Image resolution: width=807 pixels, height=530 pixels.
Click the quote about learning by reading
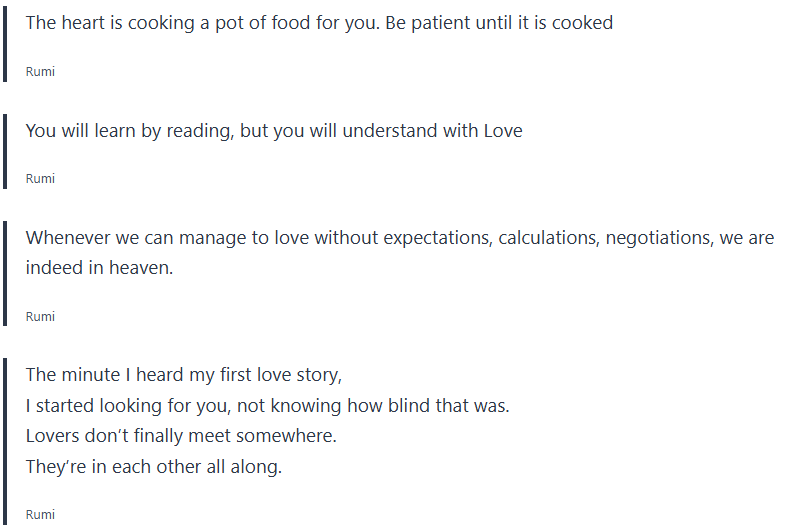pos(273,130)
